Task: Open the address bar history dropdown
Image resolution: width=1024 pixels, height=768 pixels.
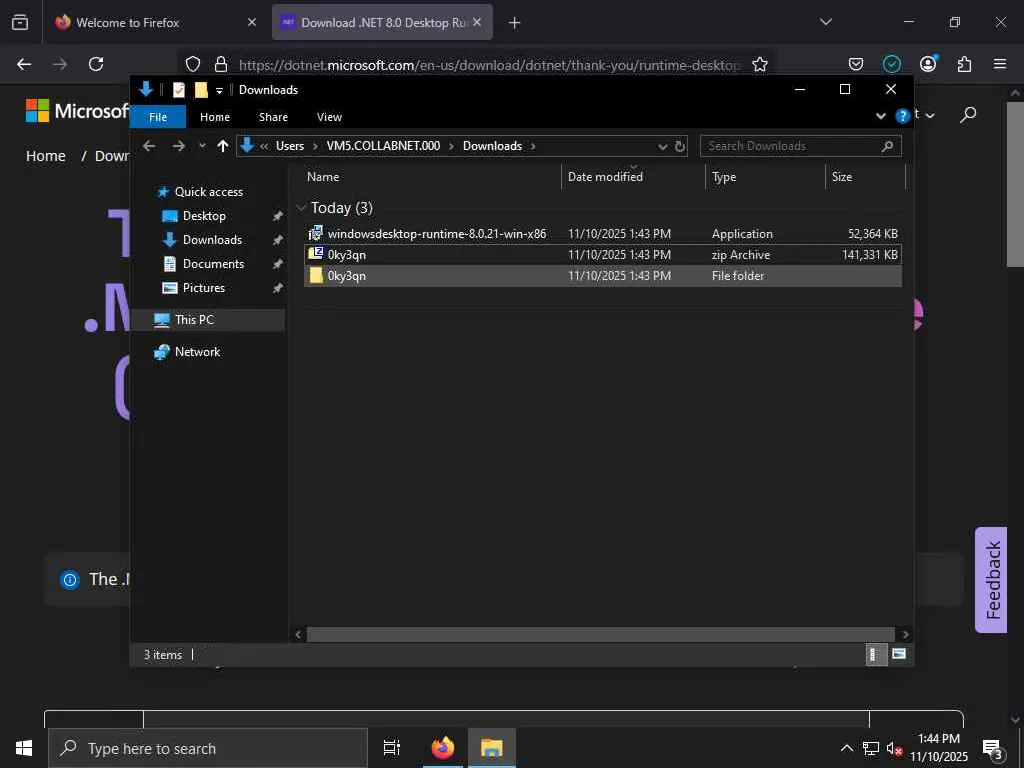Action: (662, 146)
